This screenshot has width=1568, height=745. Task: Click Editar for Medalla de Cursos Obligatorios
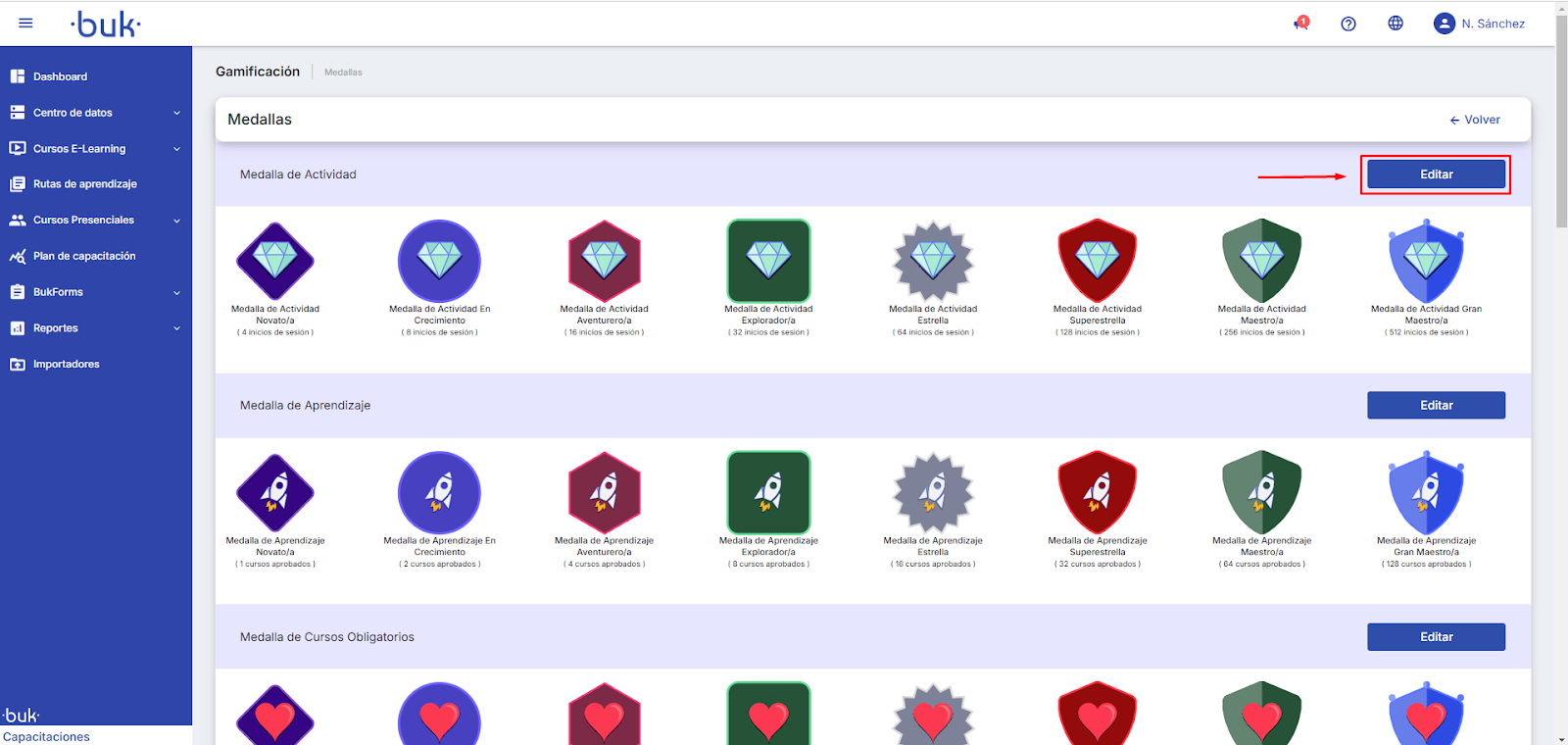pyautogui.click(x=1436, y=637)
